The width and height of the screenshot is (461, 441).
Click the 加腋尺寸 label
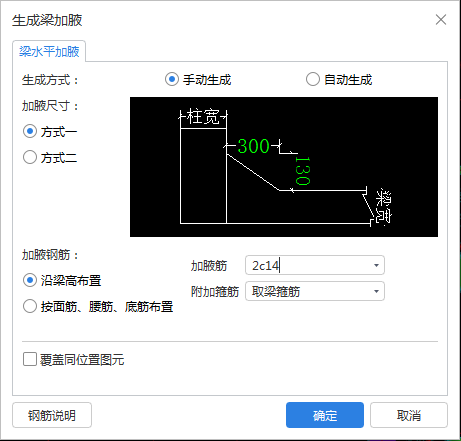click(50, 106)
